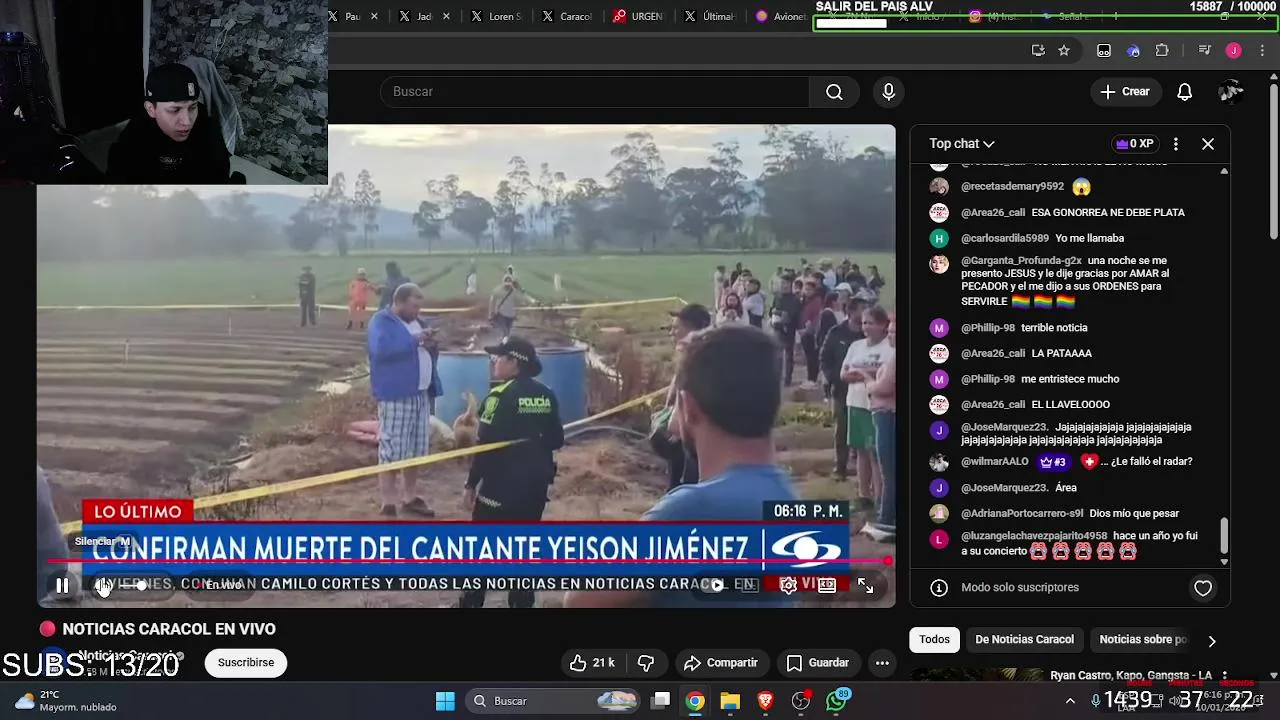Open more actions three-dot menu under video
The height and width of the screenshot is (720, 1280).
coord(882,663)
